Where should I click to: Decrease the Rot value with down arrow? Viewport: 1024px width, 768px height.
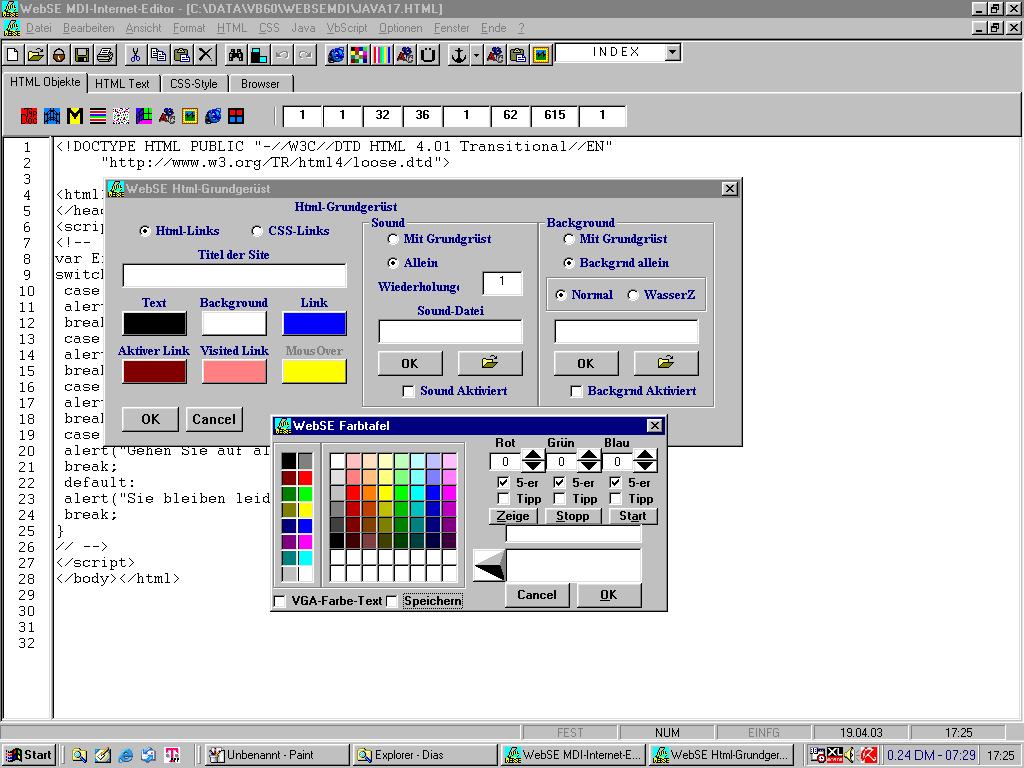click(533, 466)
